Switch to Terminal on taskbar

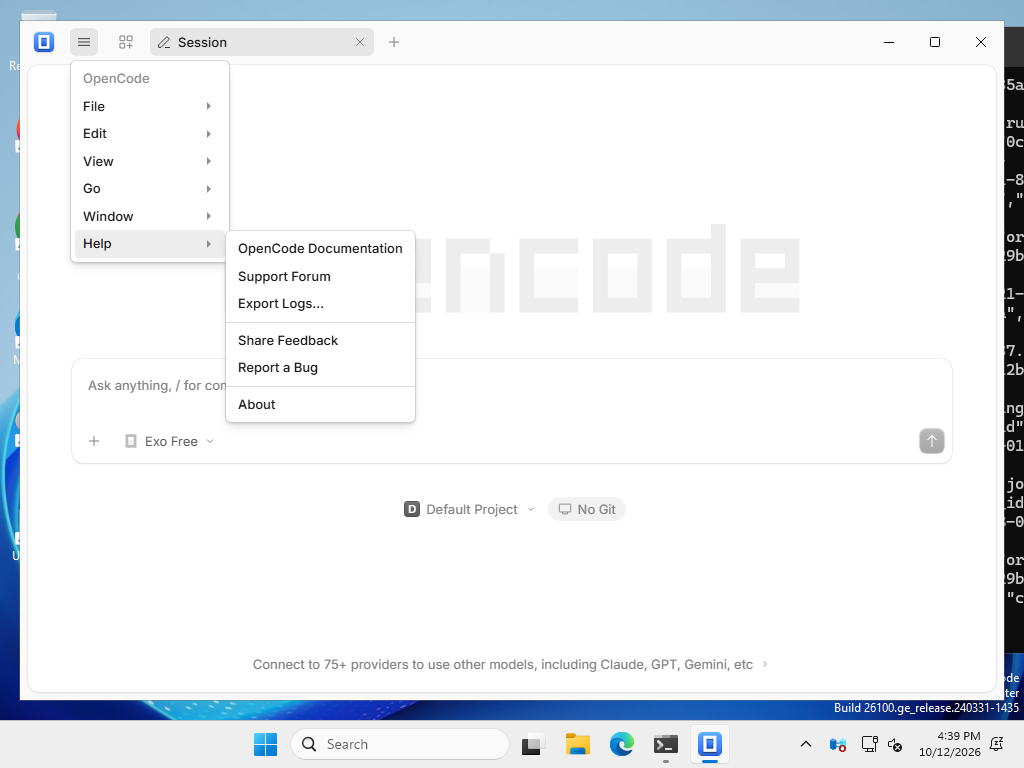[x=665, y=744]
